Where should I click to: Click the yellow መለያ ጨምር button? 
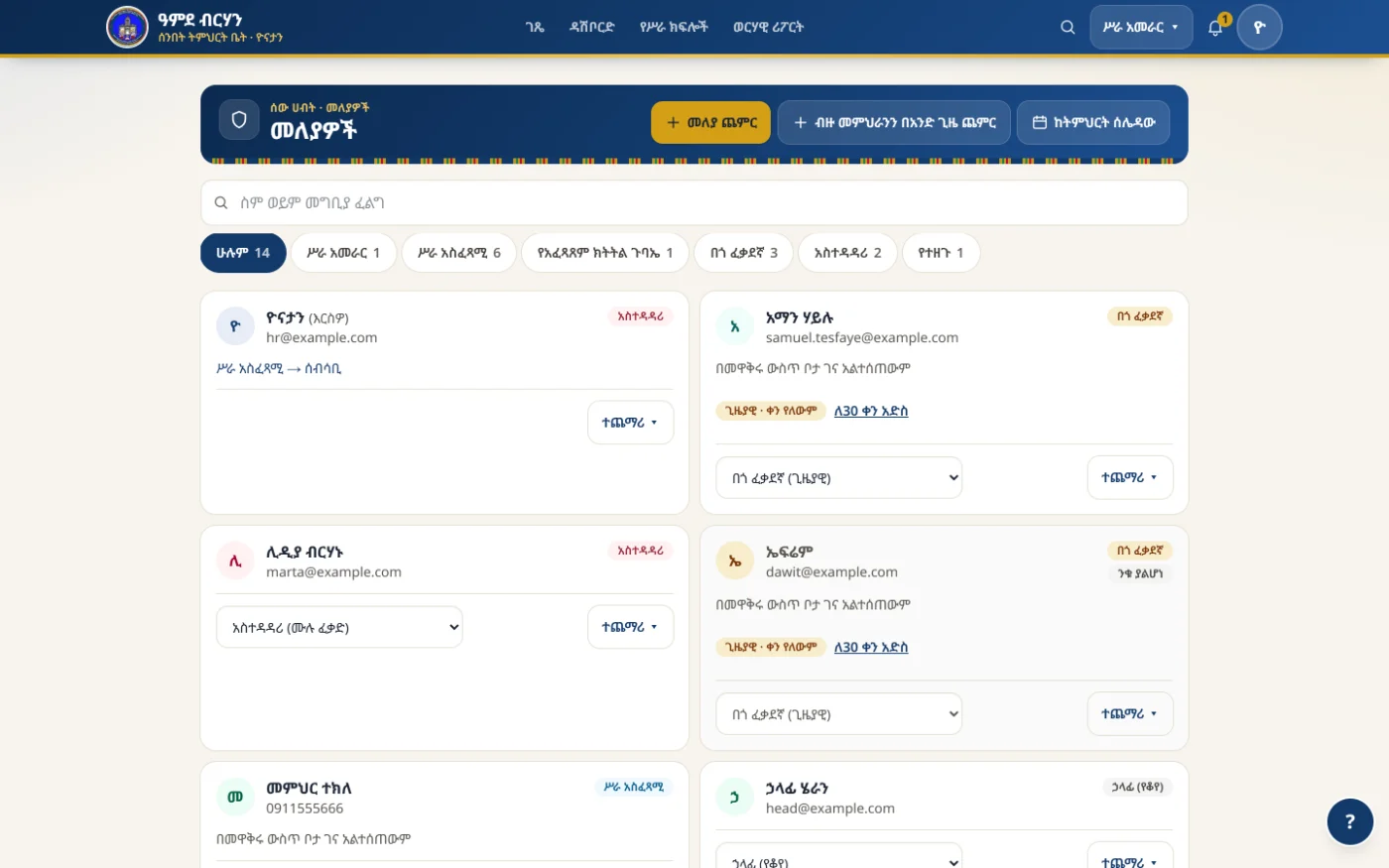(x=710, y=123)
